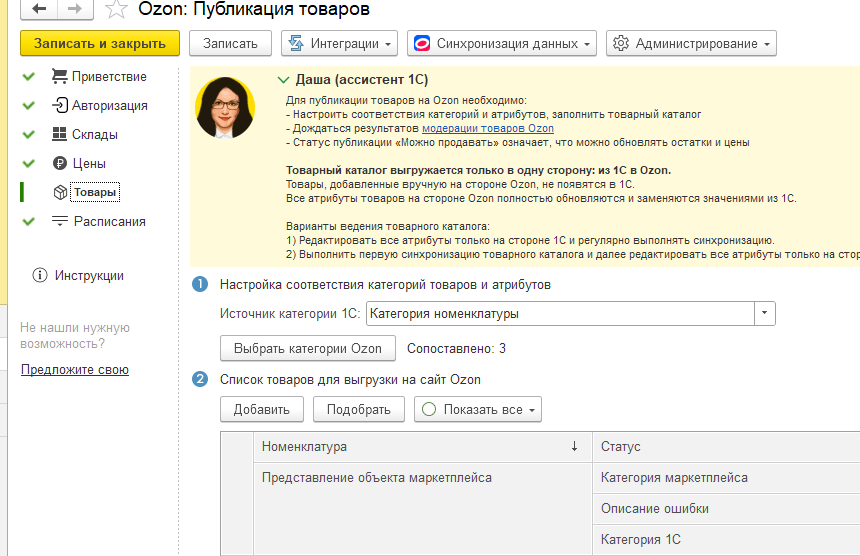This screenshot has width=860, height=556.
Task: Click Категория маркетплейса header cell
Action: [726, 478]
